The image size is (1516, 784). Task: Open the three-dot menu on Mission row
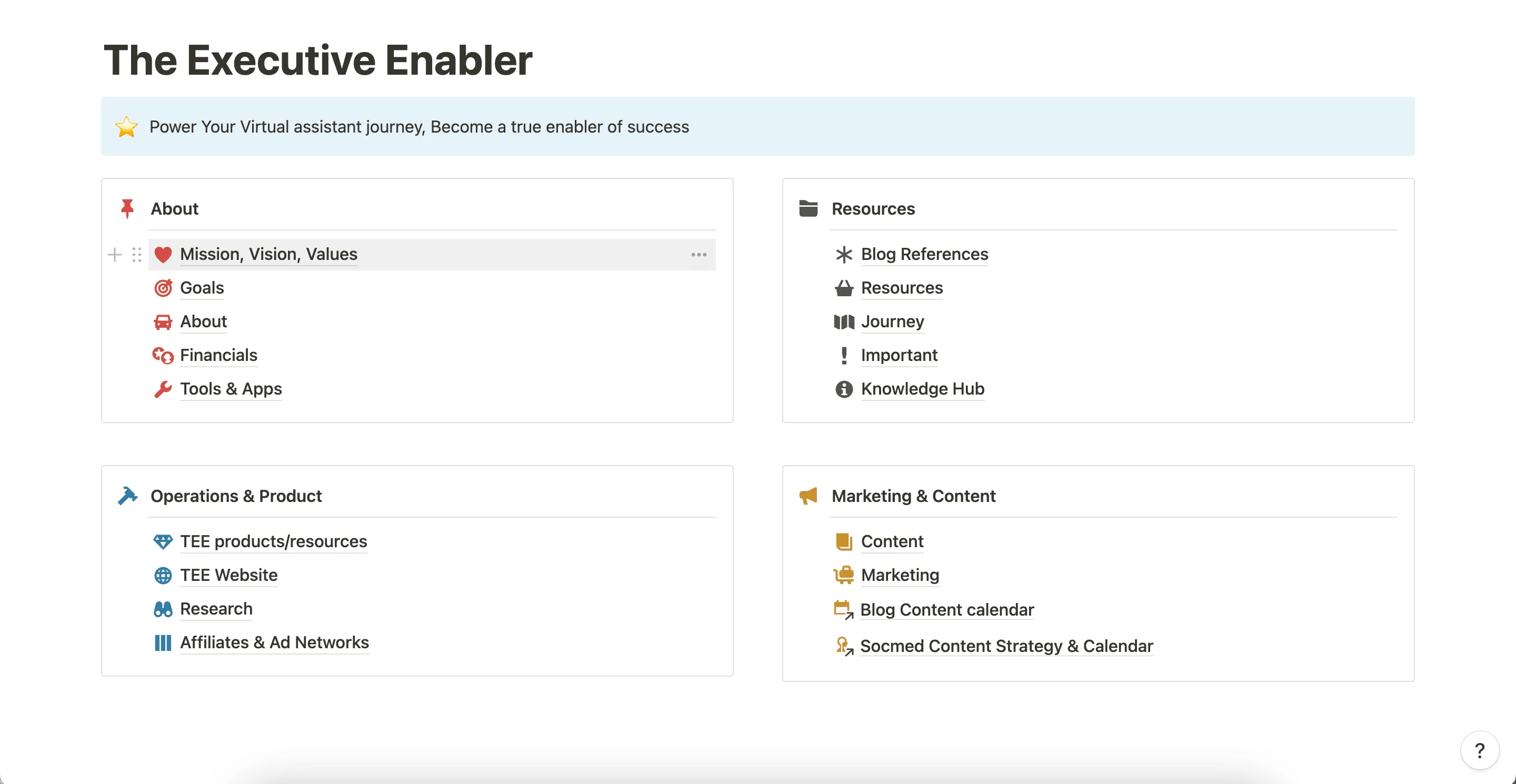pyautogui.click(x=699, y=255)
